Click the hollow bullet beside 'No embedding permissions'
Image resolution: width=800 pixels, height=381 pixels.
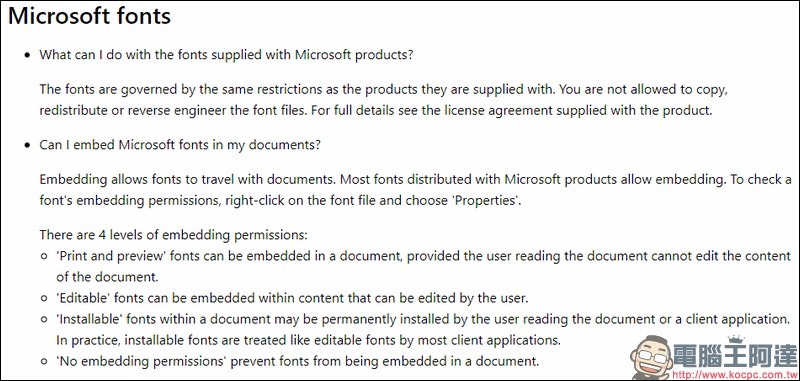[44, 362]
